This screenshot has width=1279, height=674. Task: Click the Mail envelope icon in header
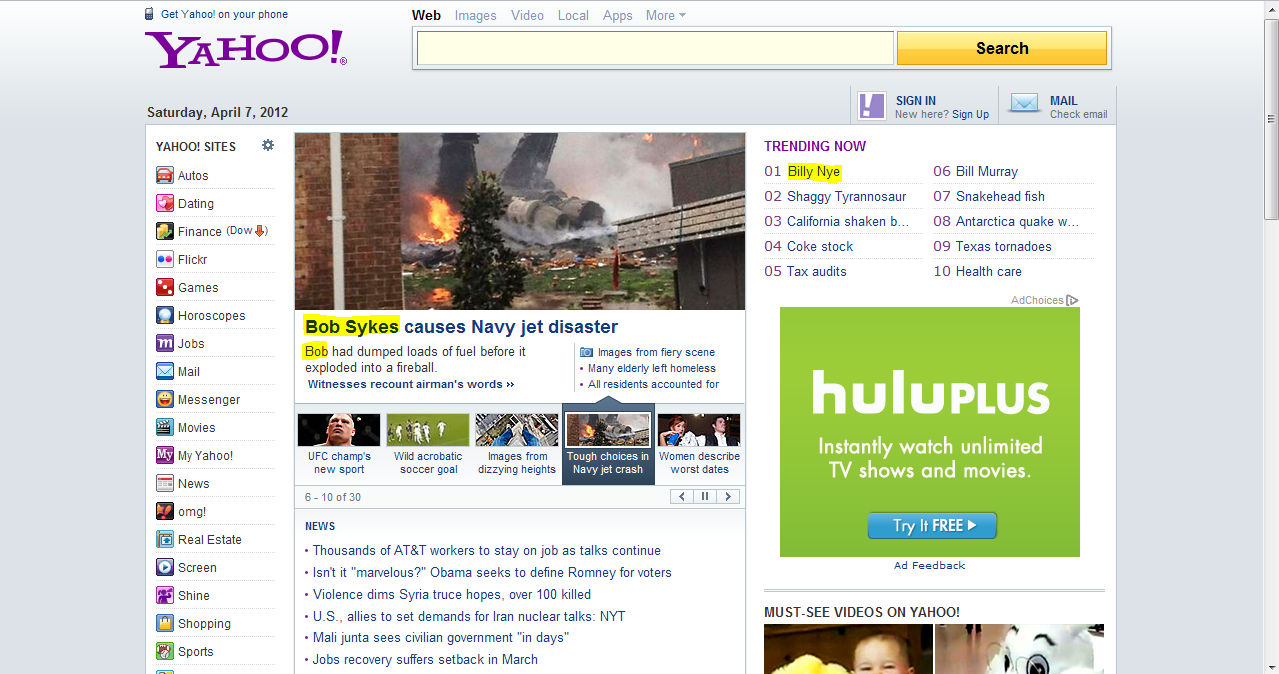tap(1025, 104)
